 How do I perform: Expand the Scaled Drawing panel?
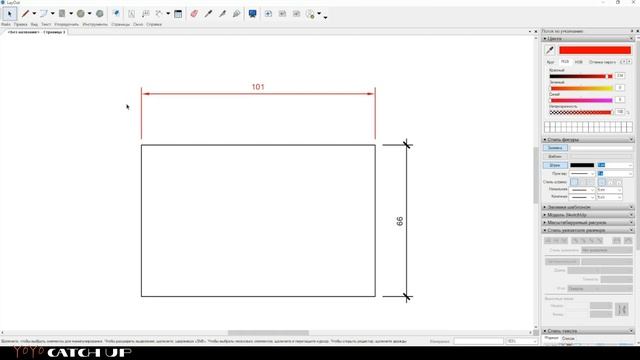click(588, 223)
